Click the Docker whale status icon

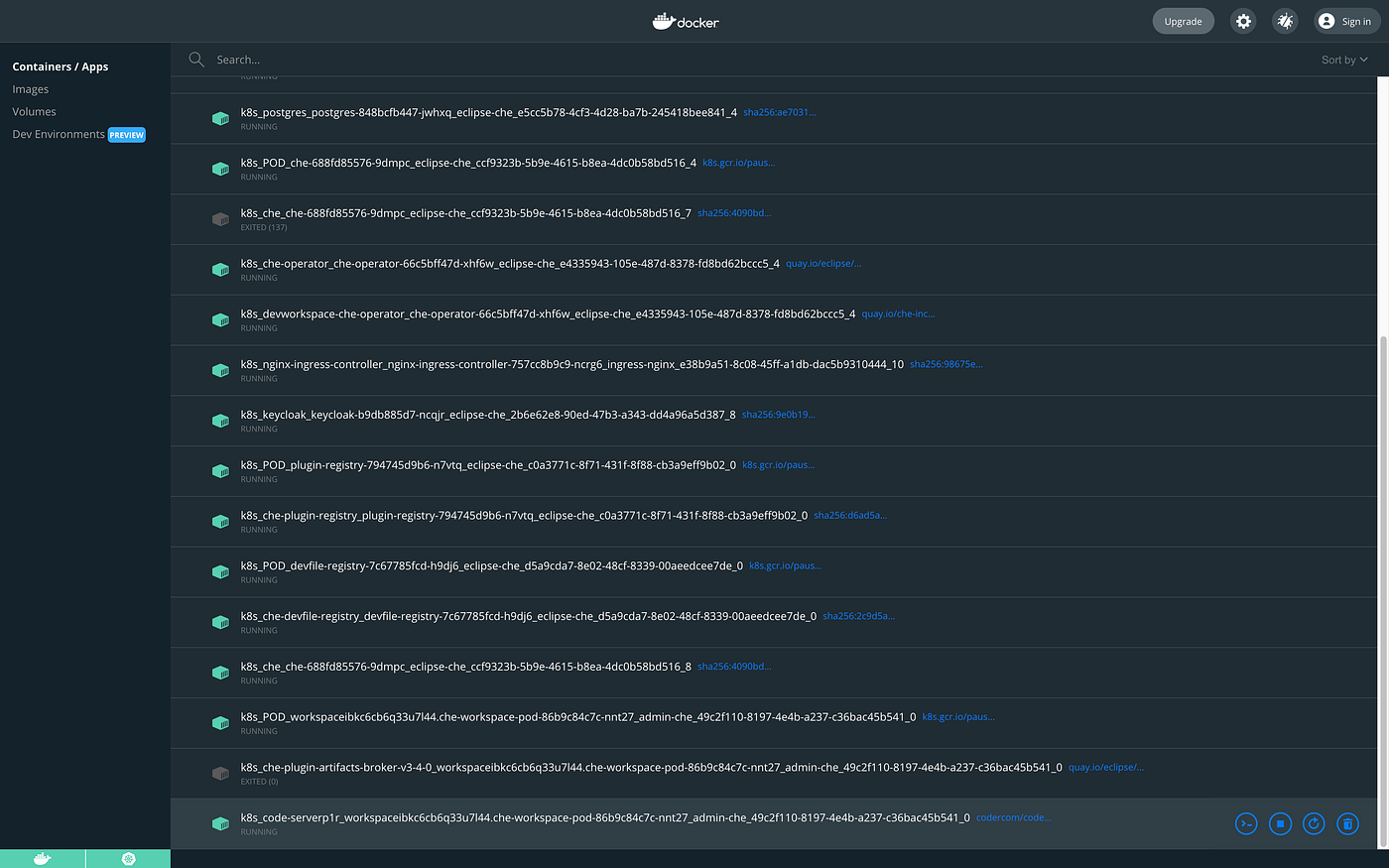click(42, 858)
